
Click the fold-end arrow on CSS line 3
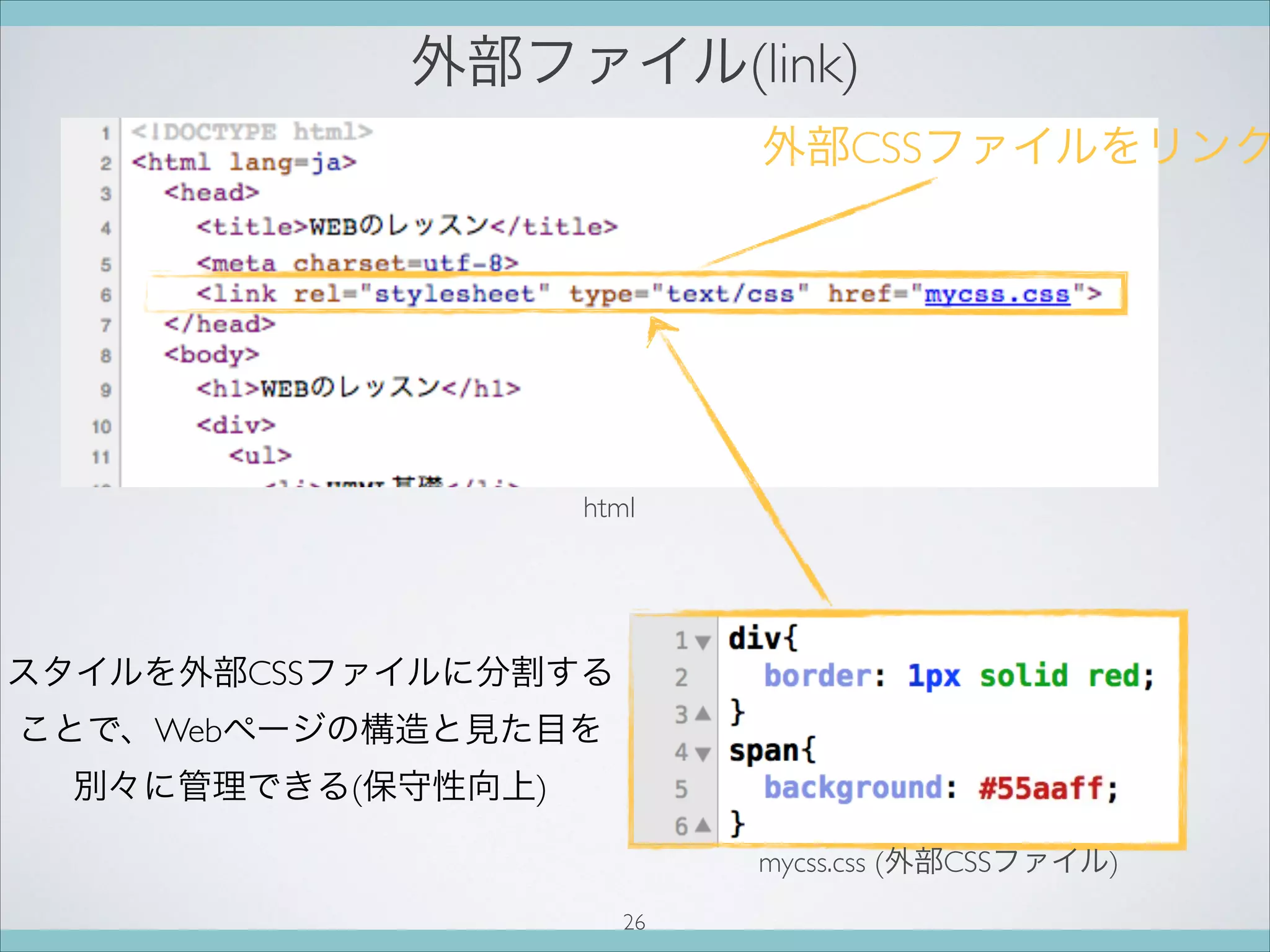(703, 714)
